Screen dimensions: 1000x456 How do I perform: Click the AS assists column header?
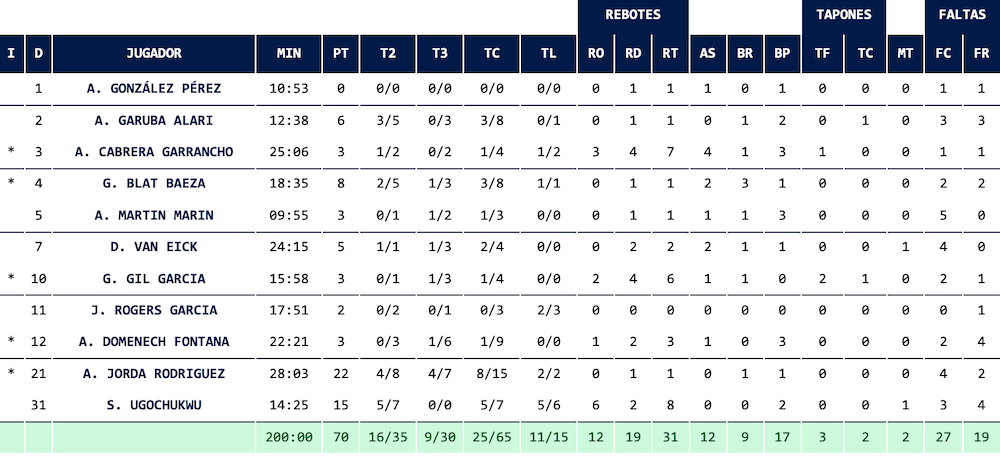[707, 54]
